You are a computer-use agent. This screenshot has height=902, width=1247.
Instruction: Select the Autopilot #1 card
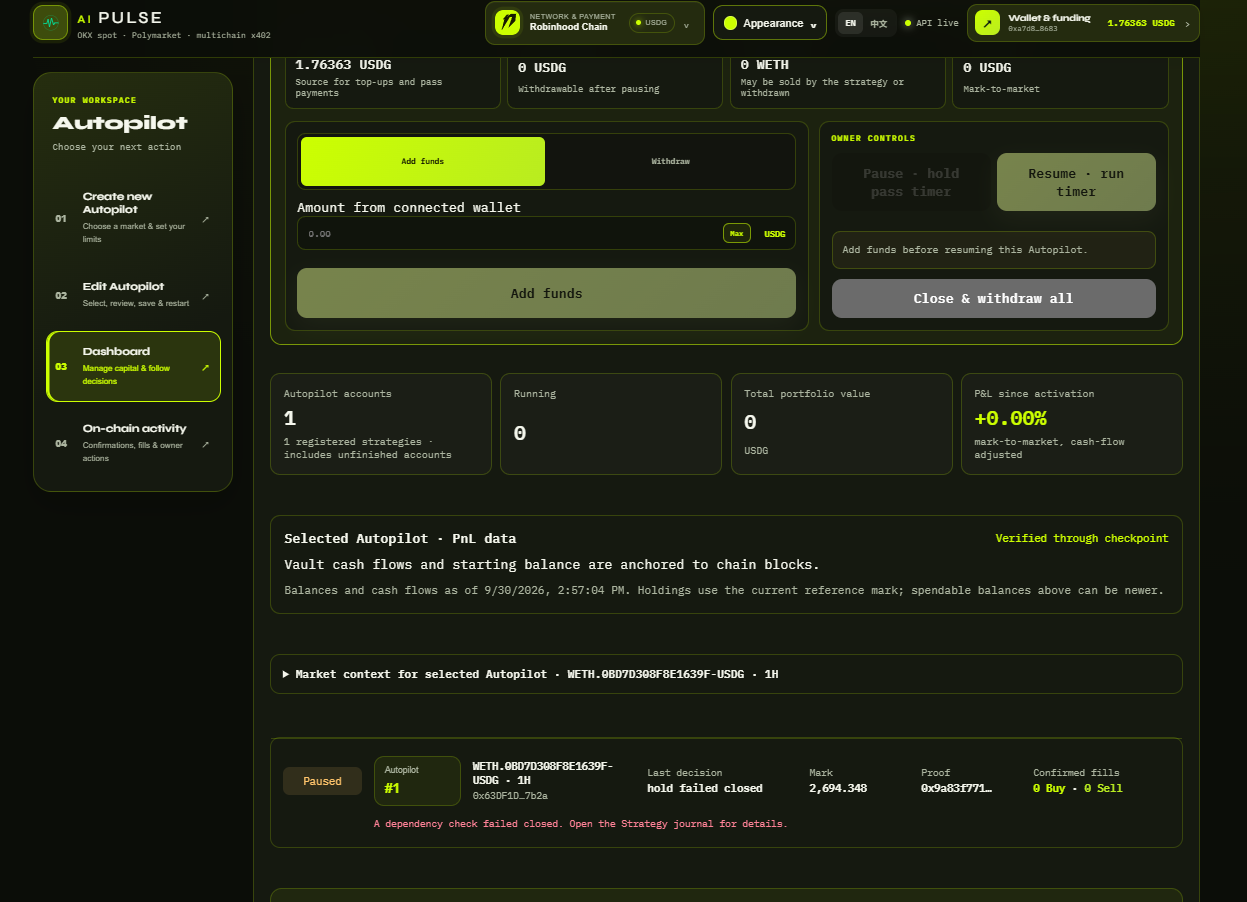(417, 781)
